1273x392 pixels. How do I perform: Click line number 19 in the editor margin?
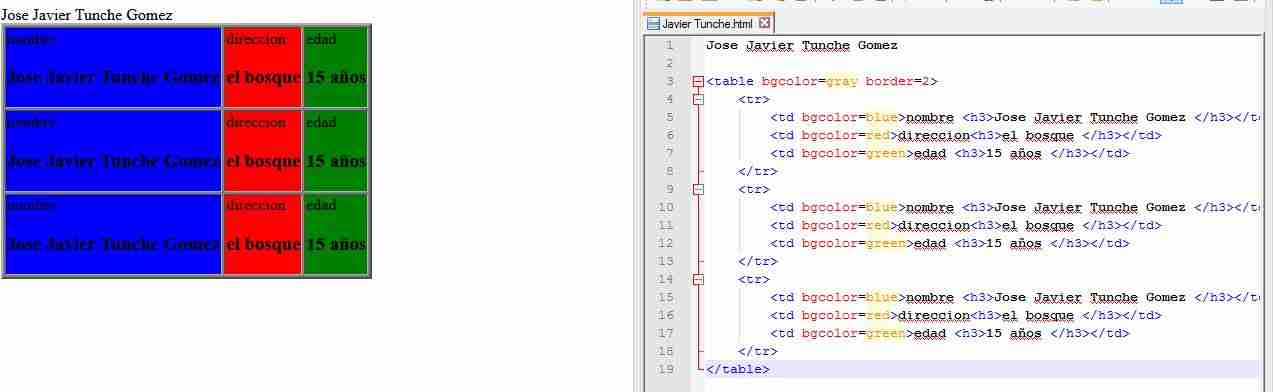pos(667,369)
